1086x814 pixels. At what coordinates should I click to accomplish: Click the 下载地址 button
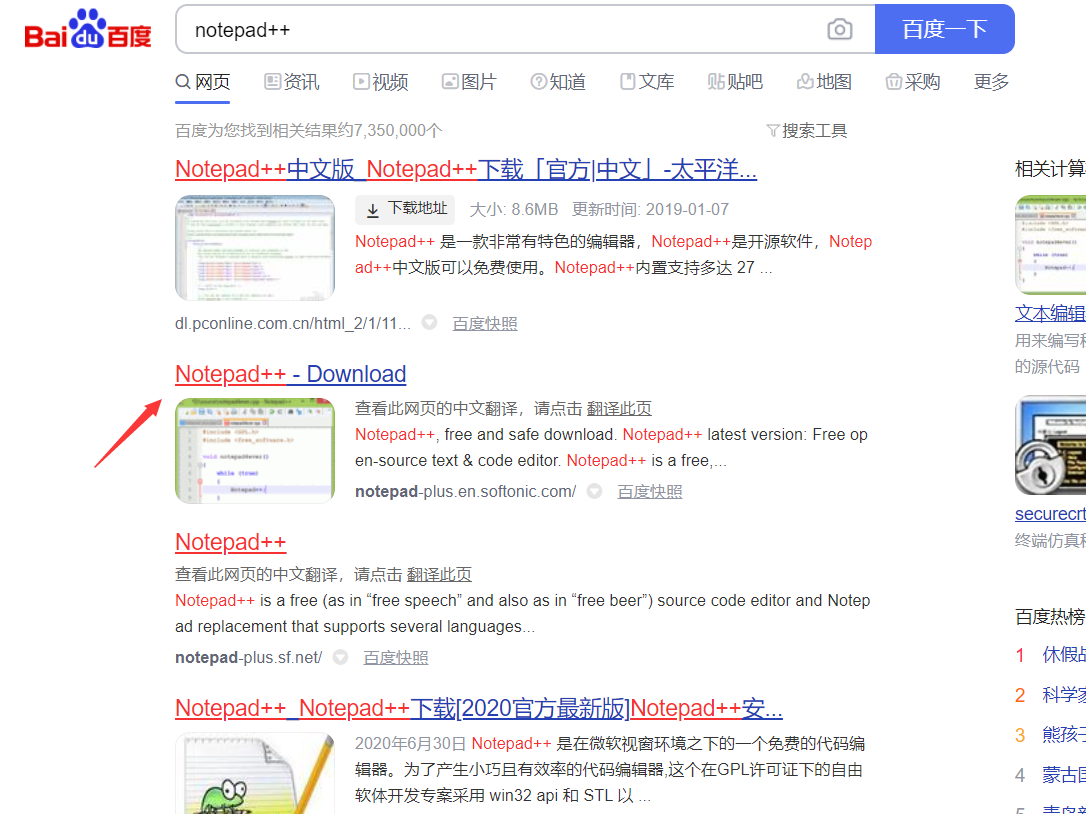click(x=405, y=209)
